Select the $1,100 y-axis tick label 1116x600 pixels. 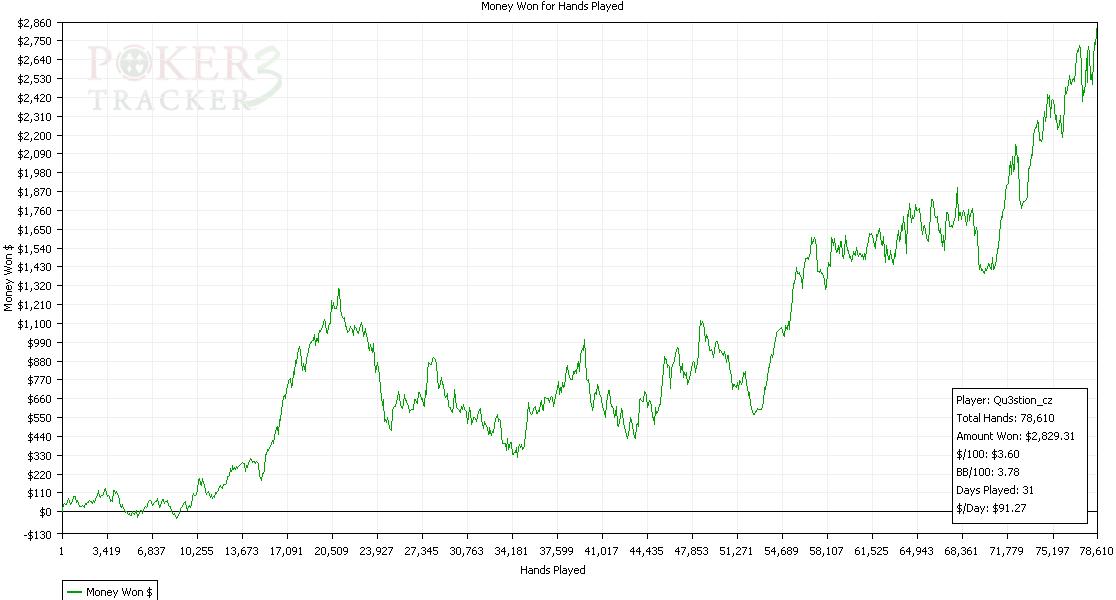35,324
